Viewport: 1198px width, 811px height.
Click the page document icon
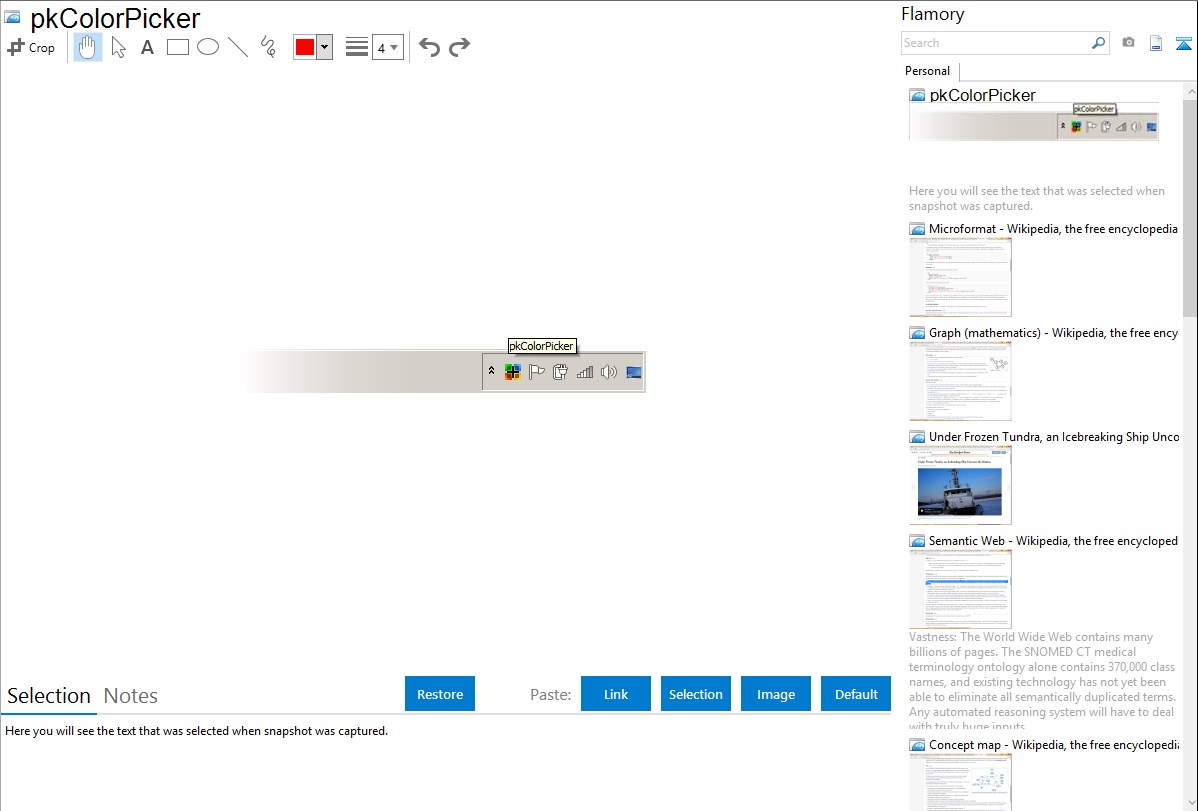[1156, 43]
